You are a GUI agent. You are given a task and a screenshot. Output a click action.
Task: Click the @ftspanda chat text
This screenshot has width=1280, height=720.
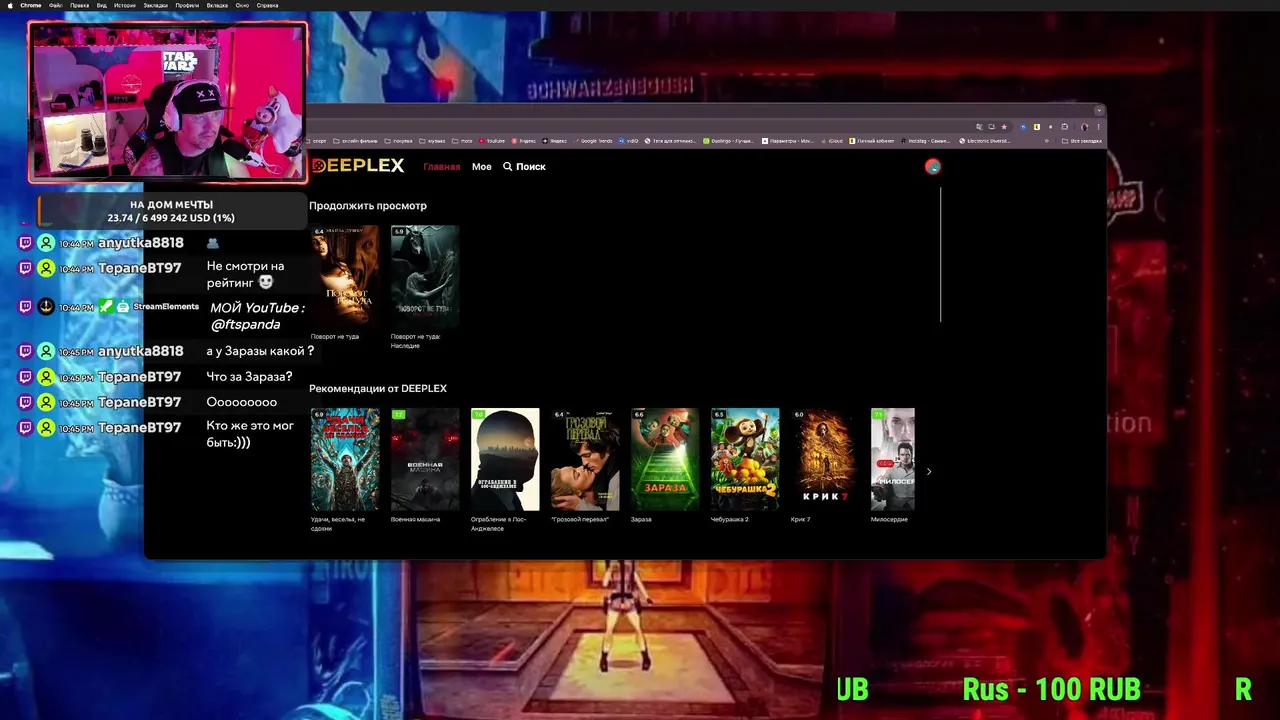(x=245, y=325)
